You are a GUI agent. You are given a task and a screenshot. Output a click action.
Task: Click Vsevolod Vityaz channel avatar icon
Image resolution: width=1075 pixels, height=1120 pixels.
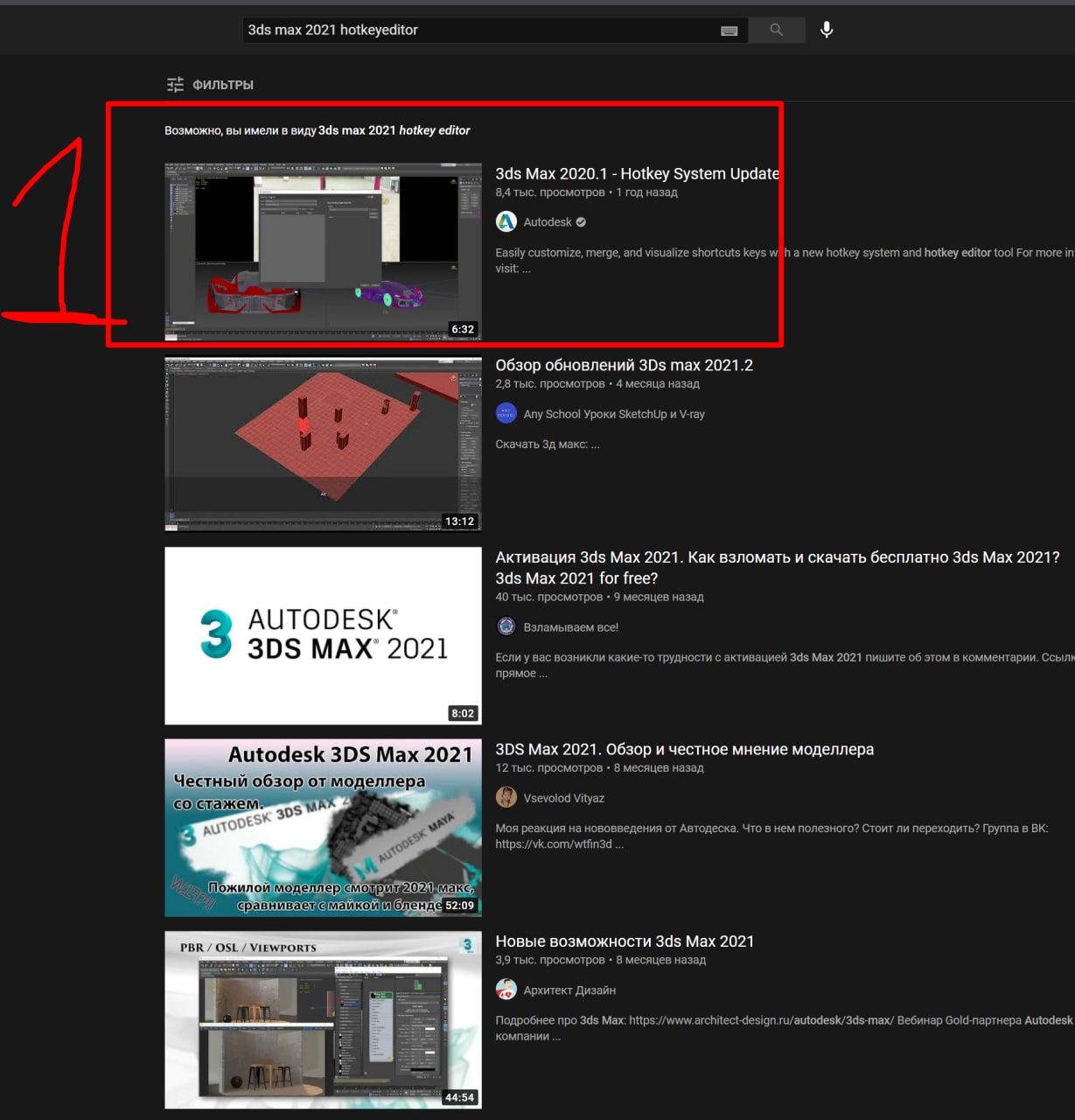(506, 797)
